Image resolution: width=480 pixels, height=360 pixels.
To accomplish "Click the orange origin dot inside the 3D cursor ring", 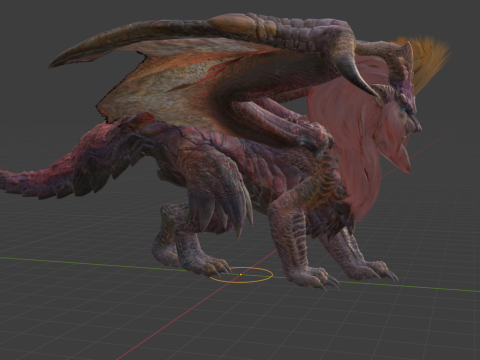I will click(x=241, y=275).
